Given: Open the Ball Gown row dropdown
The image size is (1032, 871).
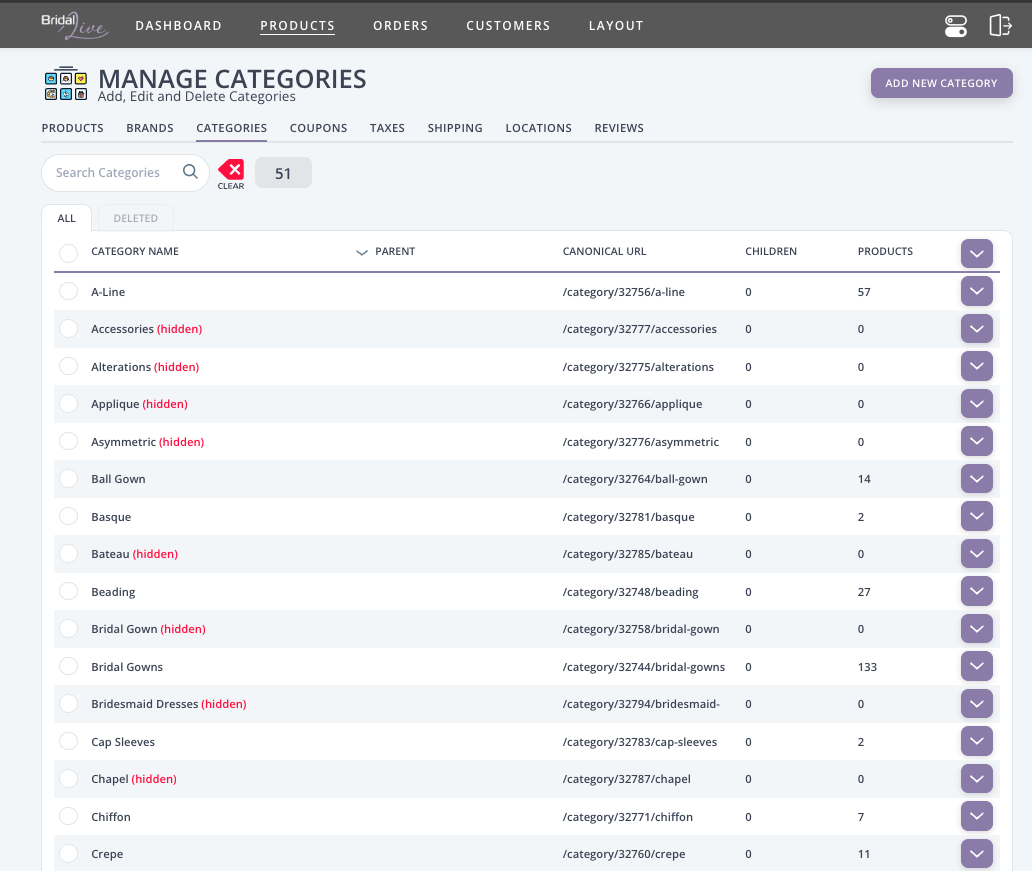Looking at the screenshot, I should pyautogui.click(x=977, y=479).
